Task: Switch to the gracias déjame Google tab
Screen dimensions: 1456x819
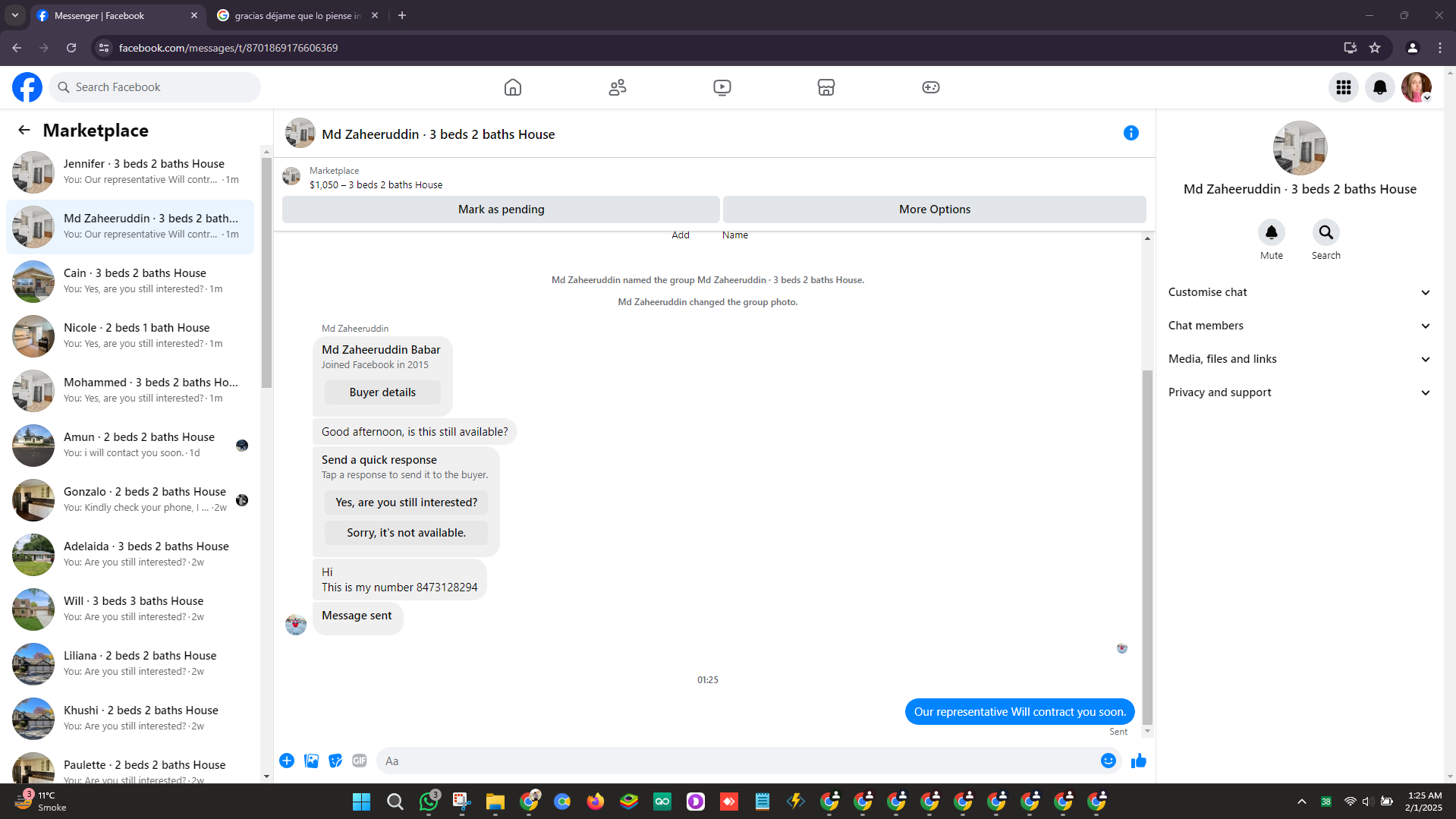Action: coord(297,15)
